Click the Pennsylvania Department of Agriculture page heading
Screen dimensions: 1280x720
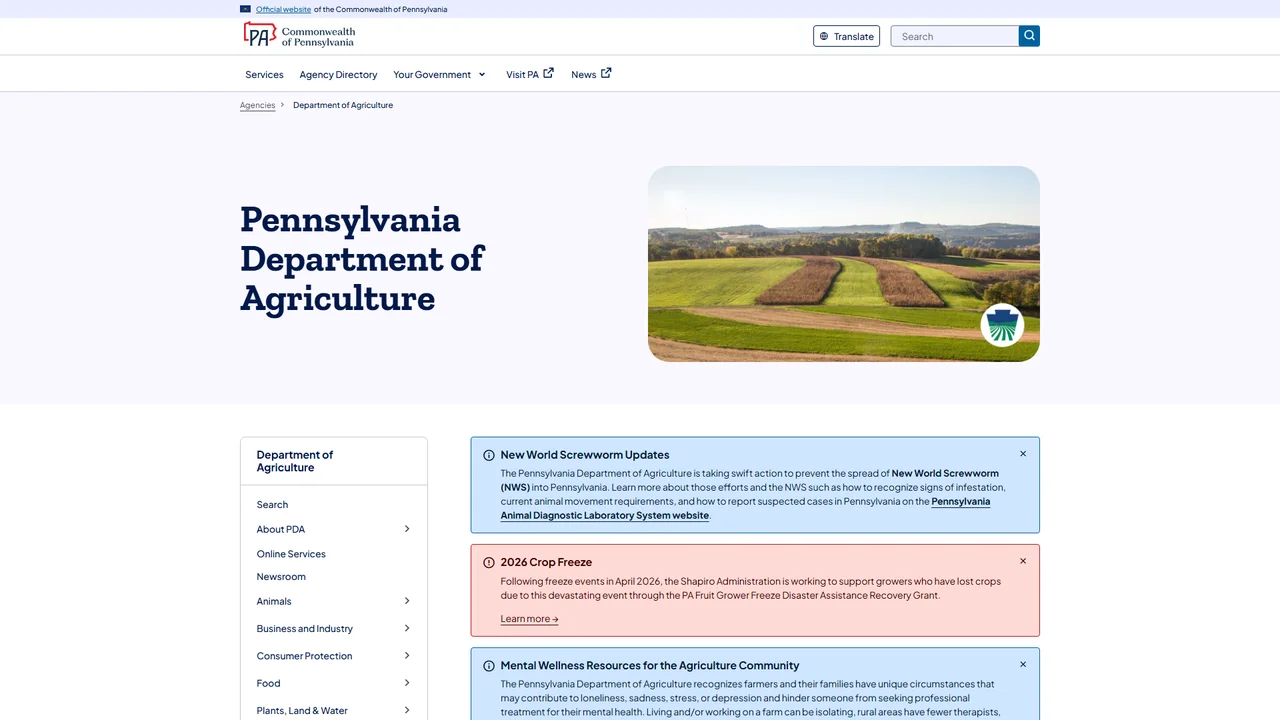click(362, 259)
